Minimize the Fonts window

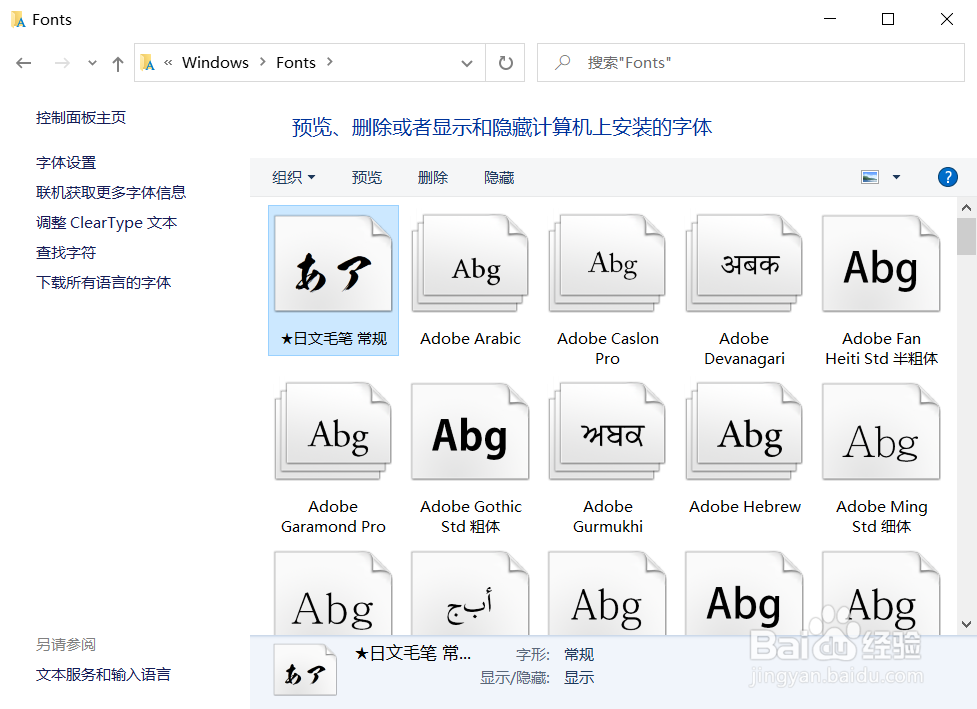[x=830, y=19]
